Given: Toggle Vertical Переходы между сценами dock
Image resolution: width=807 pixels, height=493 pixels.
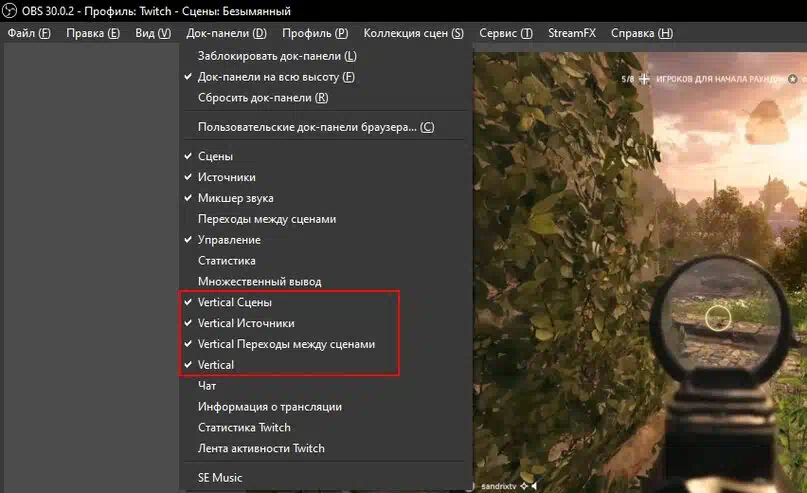Looking at the screenshot, I should point(325,344).
